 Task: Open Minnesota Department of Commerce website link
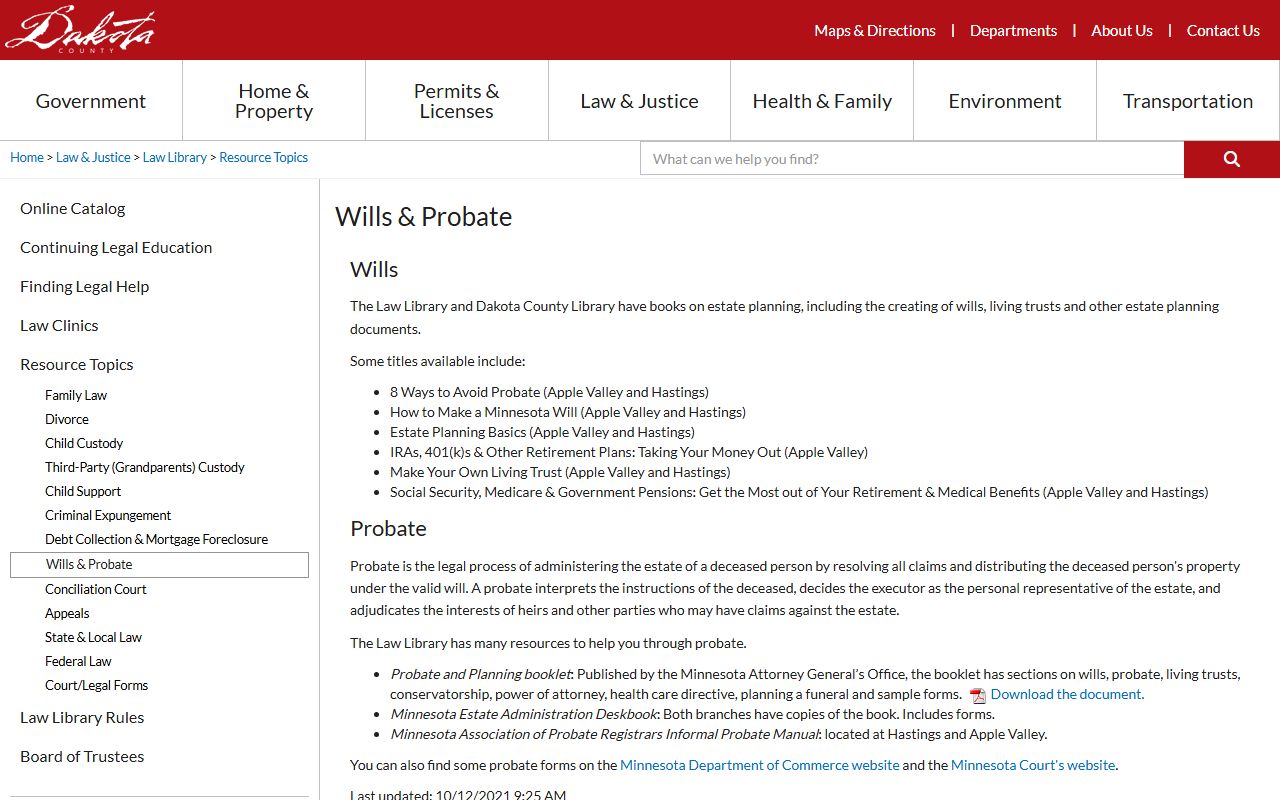760,765
